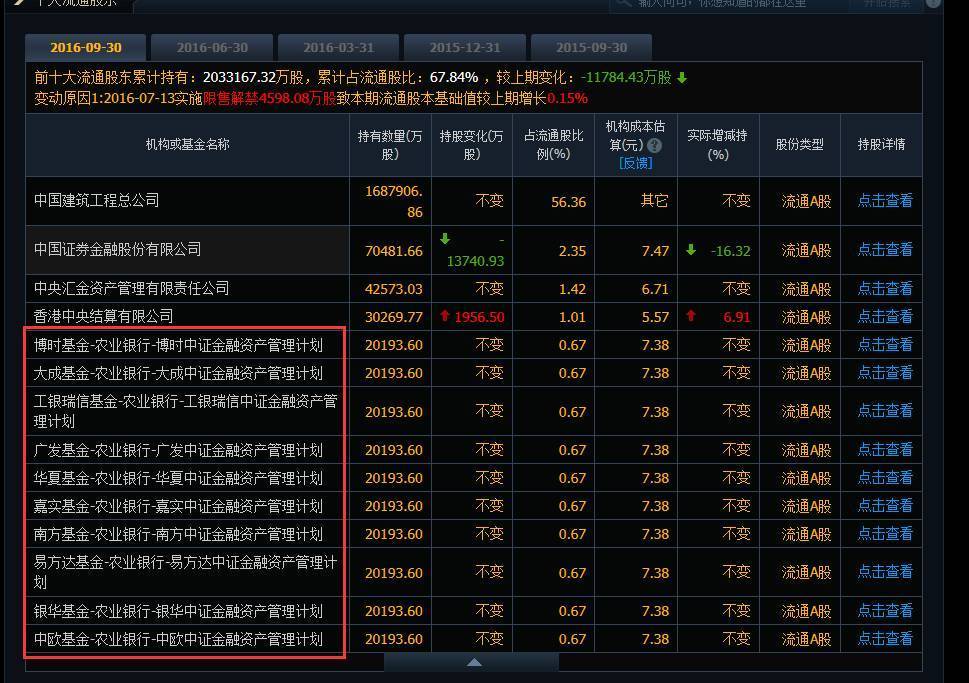Click the green arrow beside -16.32
The image size is (969, 683).
click(x=691, y=250)
